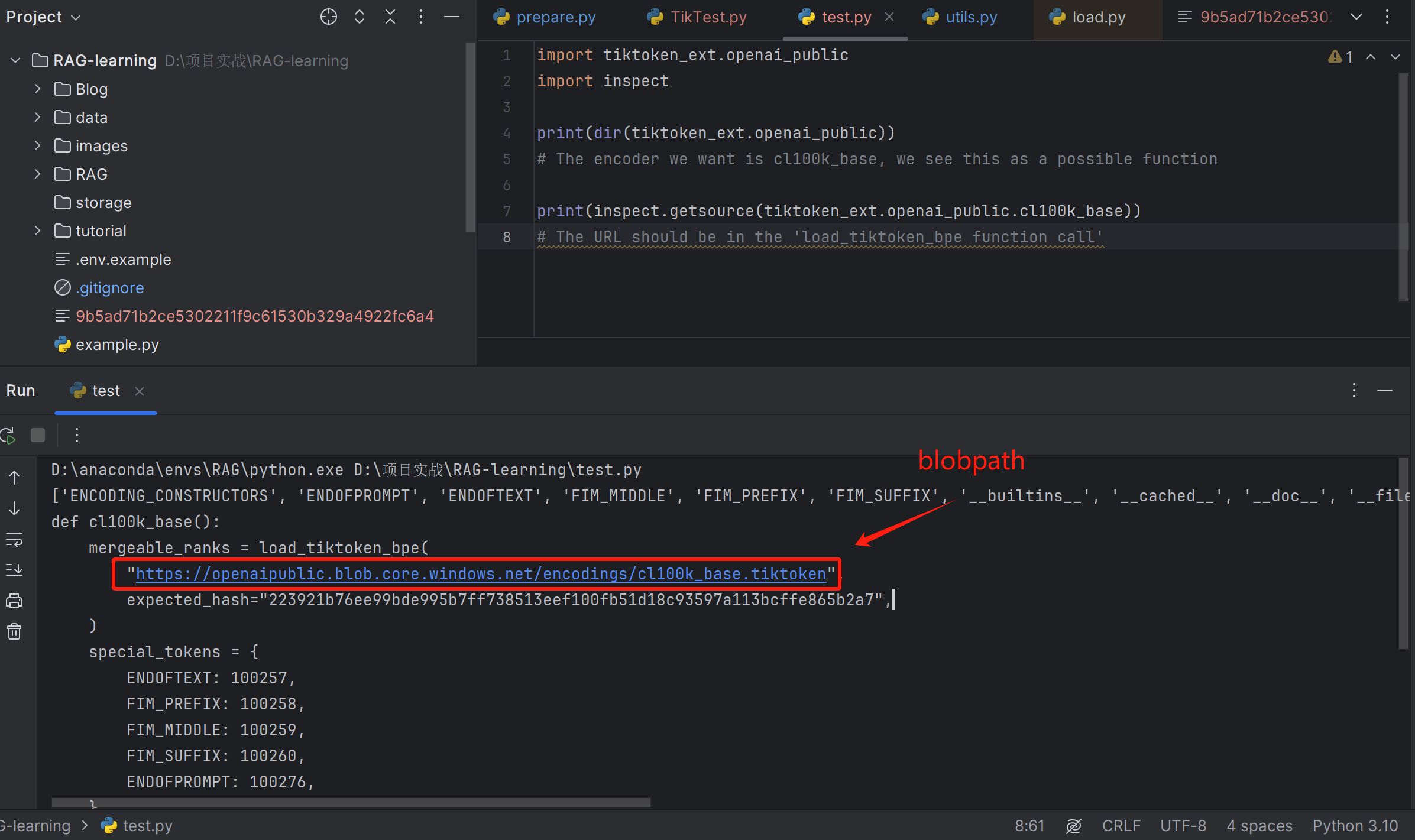Image resolution: width=1415 pixels, height=840 pixels.
Task: Jump up the stack trace arrow
Action: coord(14,478)
